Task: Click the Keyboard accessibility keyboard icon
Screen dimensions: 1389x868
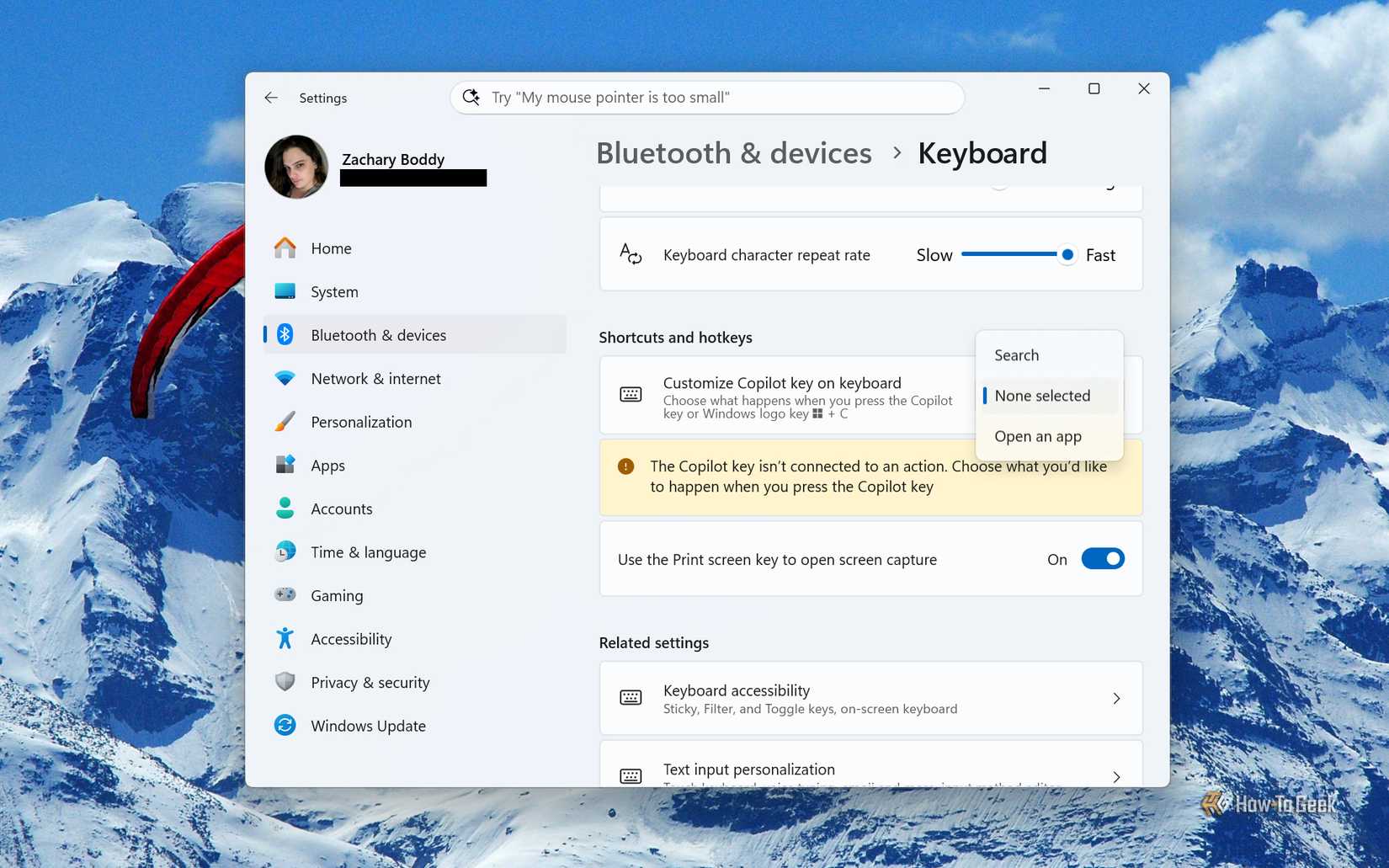Action: [631, 698]
